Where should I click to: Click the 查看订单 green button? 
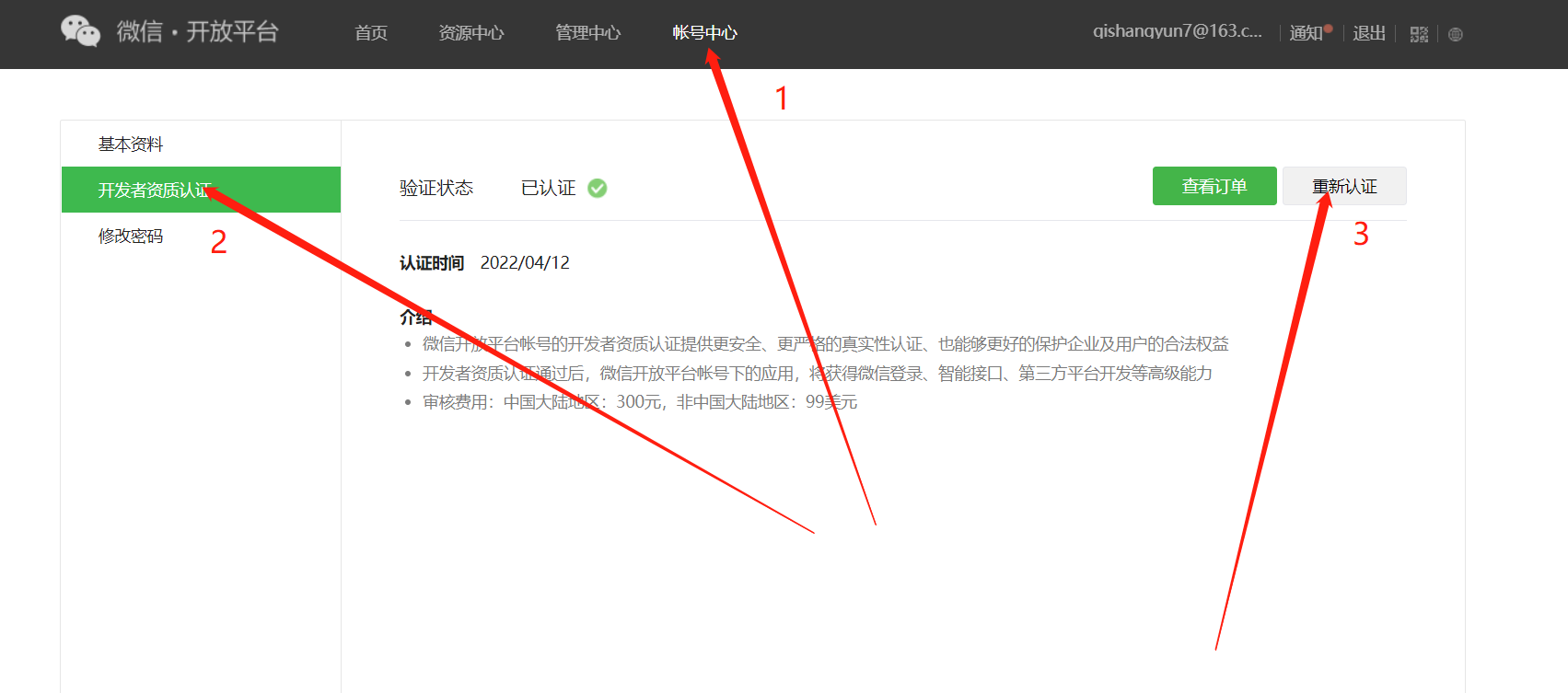1214,186
